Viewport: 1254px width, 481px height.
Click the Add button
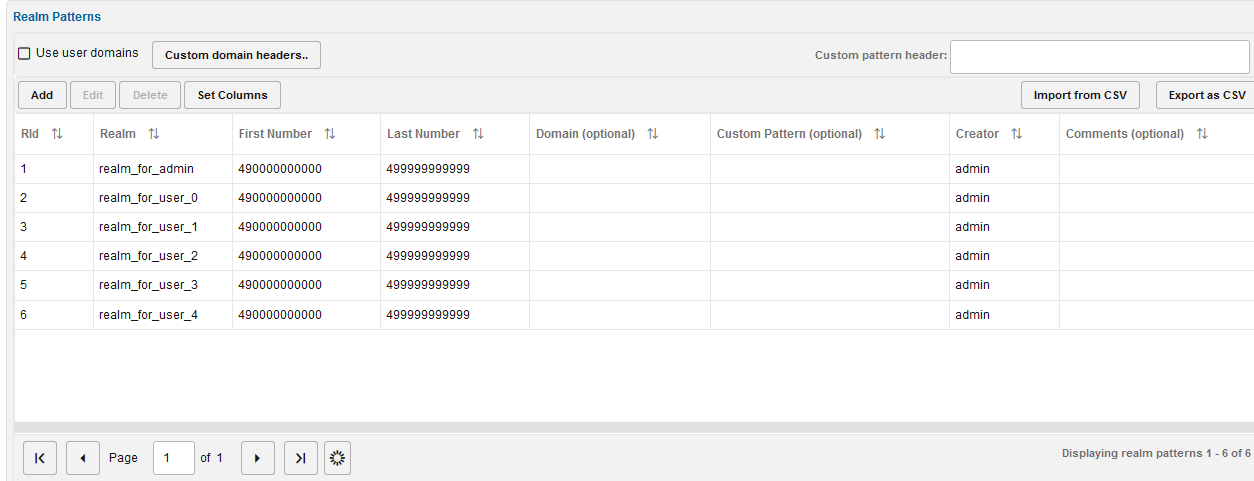pos(42,95)
